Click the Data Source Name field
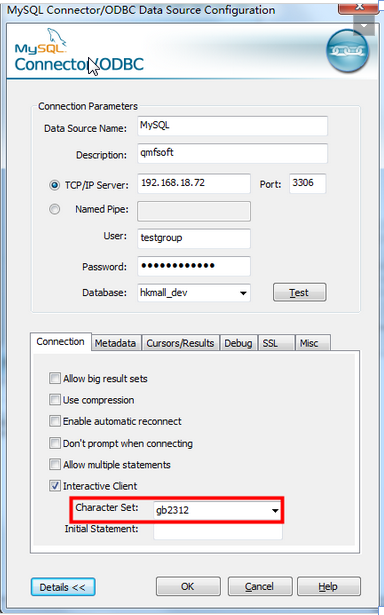Image resolution: width=384 pixels, height=615 pixels. (x=232, y=126)
